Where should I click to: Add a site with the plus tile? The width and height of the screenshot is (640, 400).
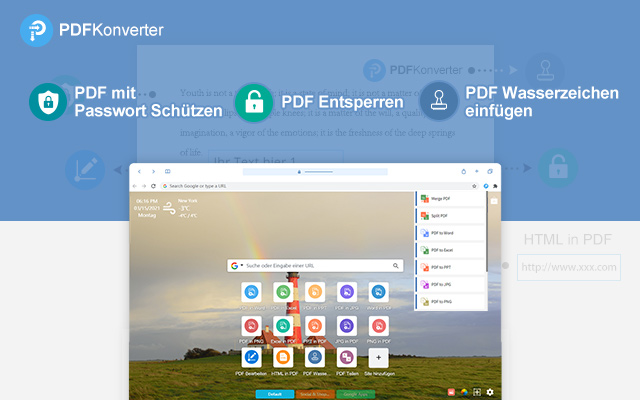click(378, 358)
